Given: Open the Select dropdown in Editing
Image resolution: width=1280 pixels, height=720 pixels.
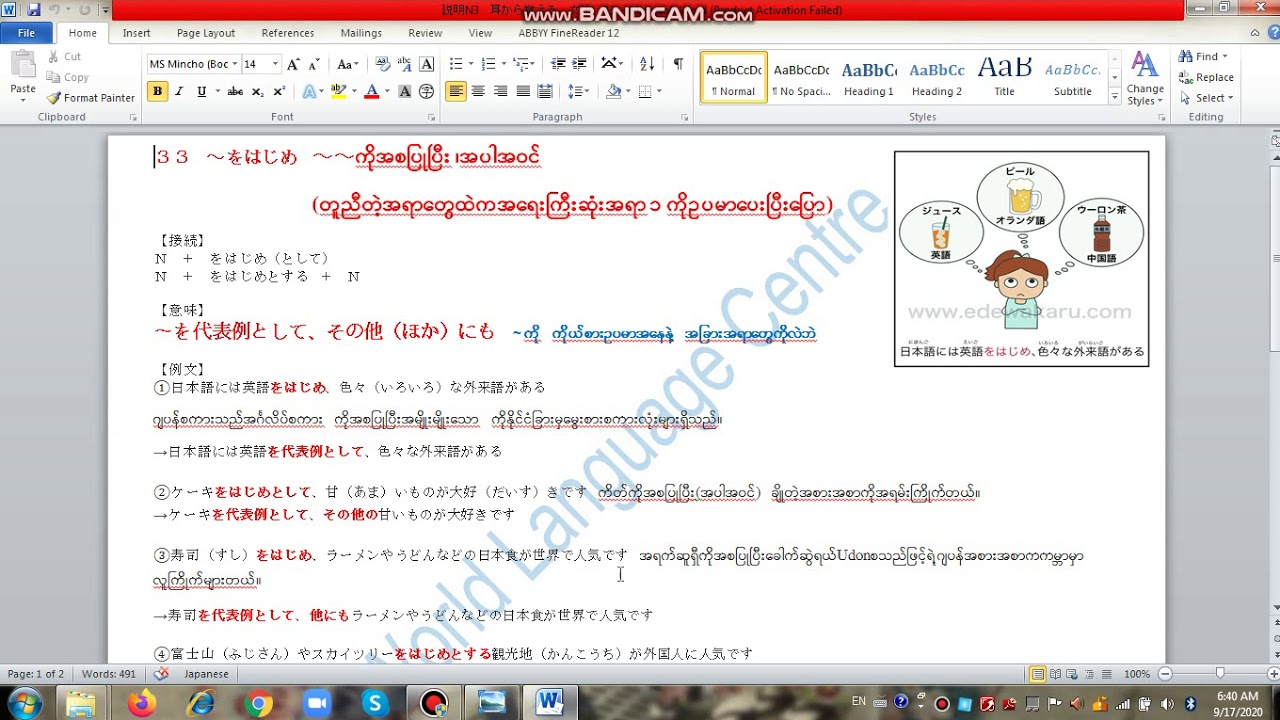Looking at the screenshot, I should point(1207,98).
